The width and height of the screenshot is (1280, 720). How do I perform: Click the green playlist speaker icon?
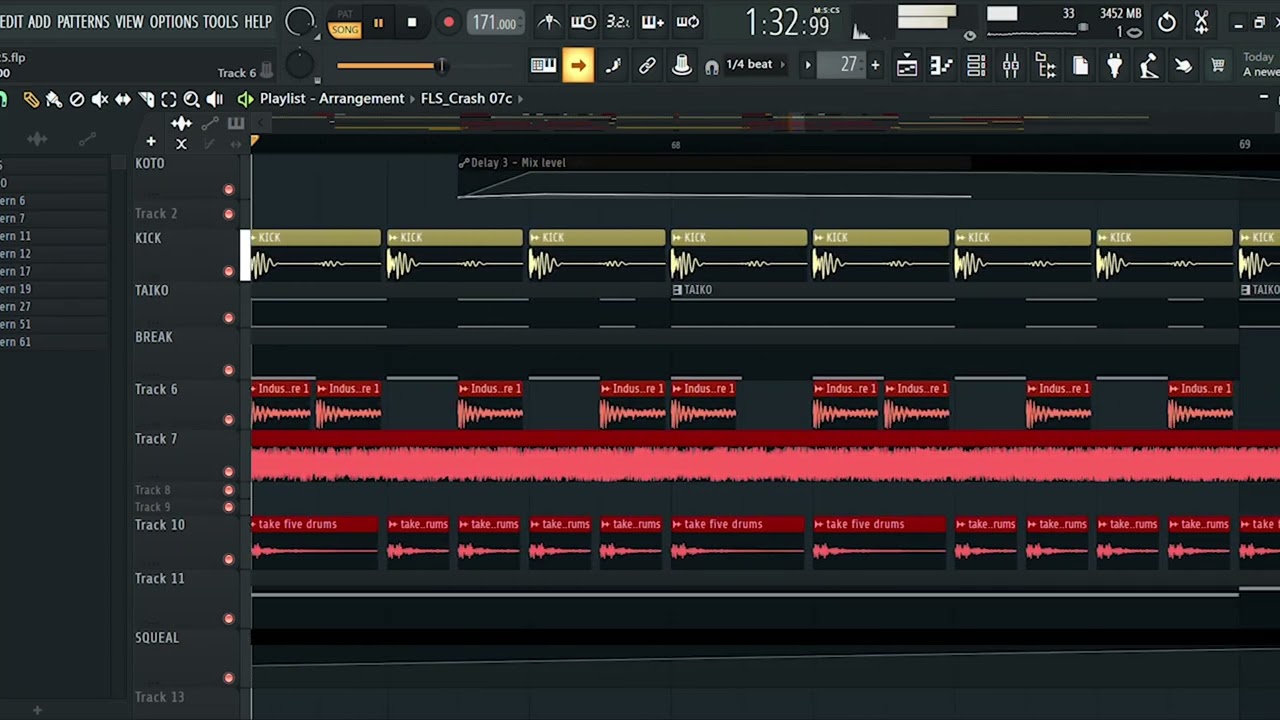[245, 98]
